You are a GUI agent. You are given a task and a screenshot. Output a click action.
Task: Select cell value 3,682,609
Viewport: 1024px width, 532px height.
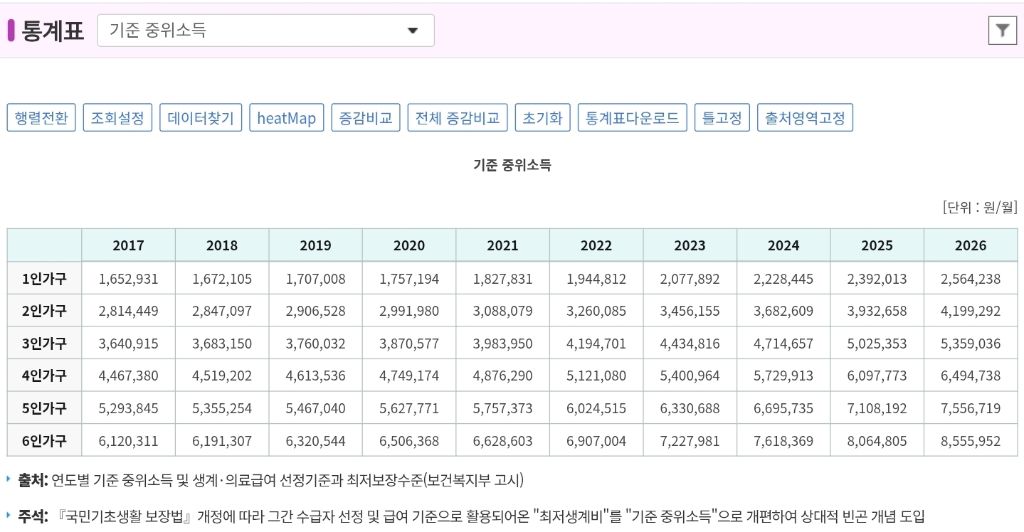[783, 311]
